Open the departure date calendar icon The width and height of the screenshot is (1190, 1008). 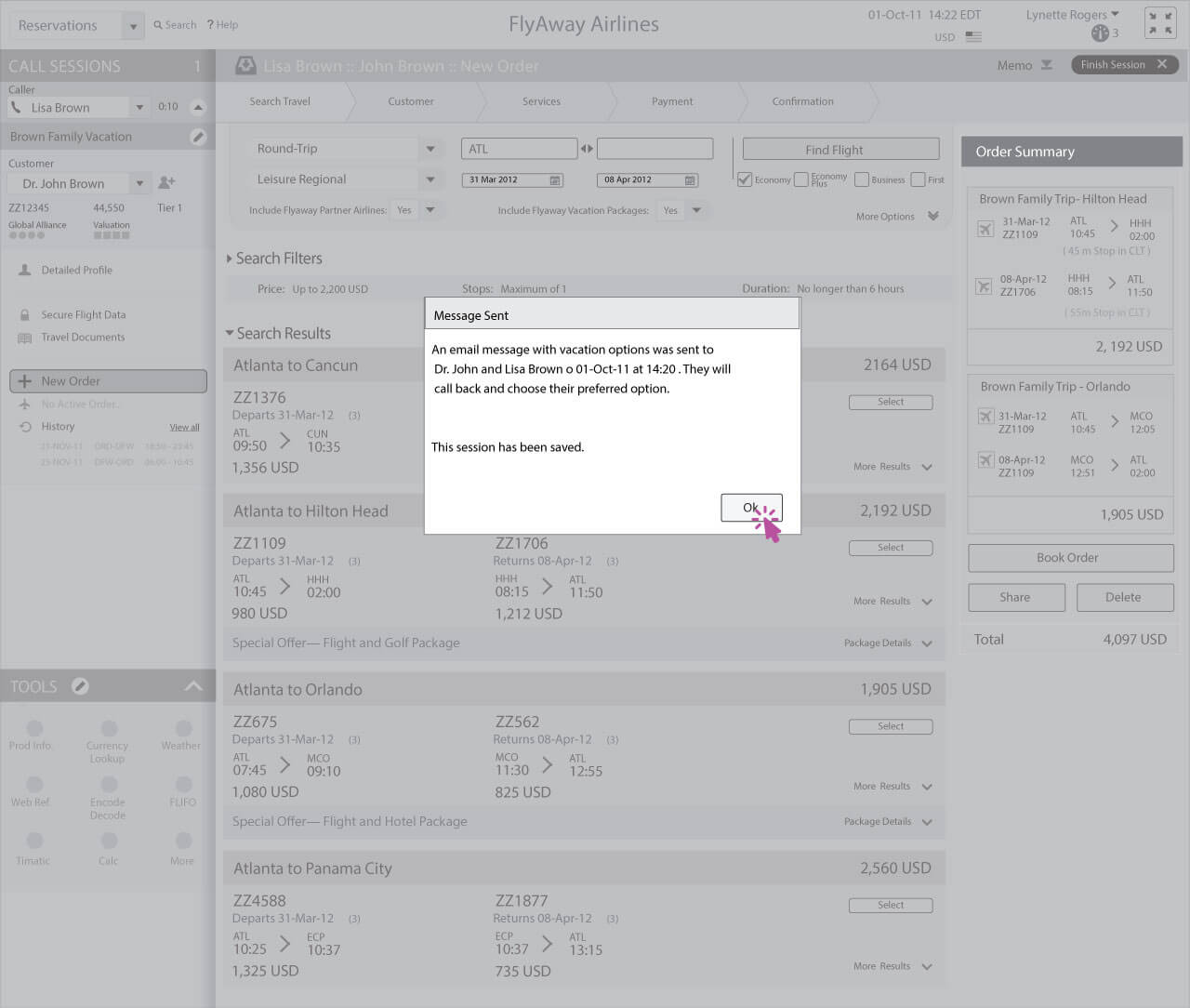coord(555,180)
